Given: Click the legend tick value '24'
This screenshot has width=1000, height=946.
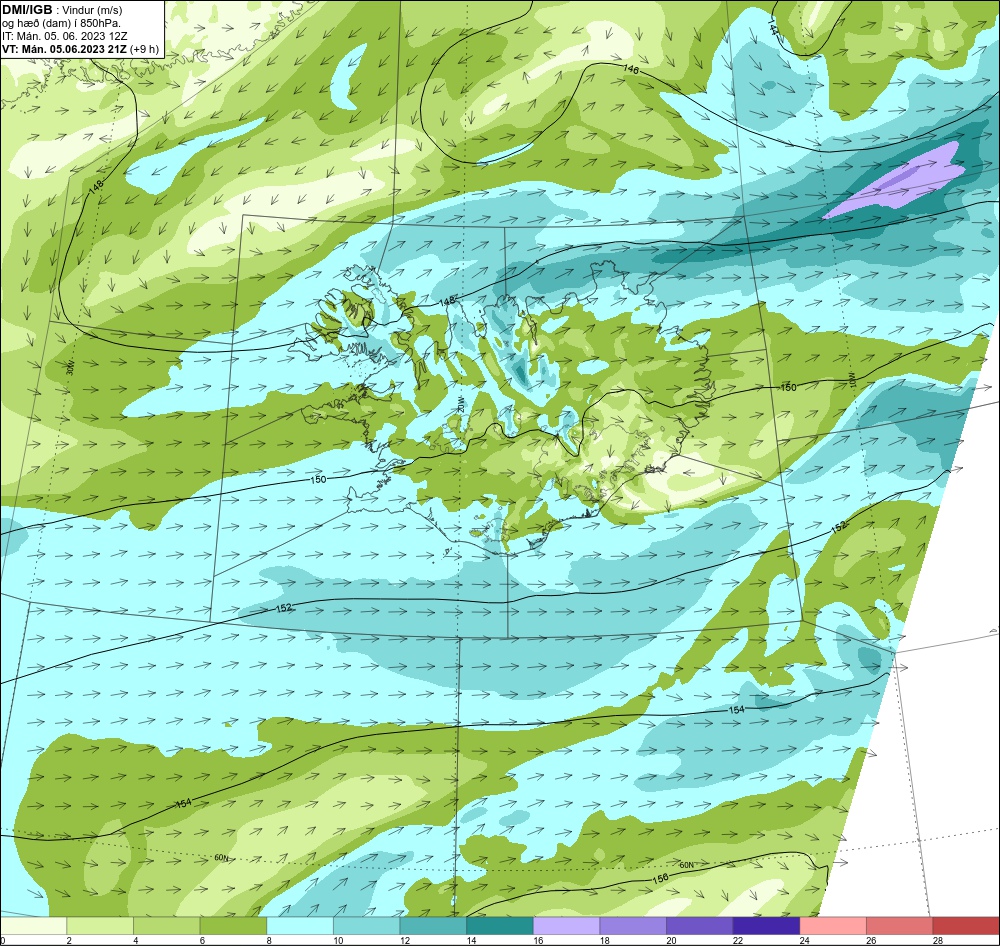Looking at the screenshot, I should [x=805, y=940].
